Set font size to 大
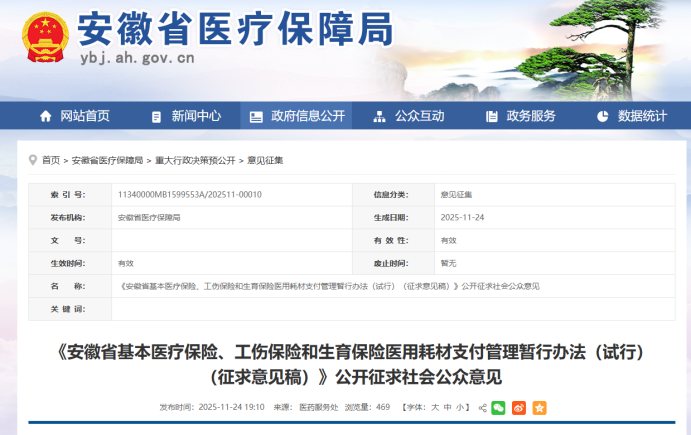Viewport: 691px width, 435px height. pos(435,407)
